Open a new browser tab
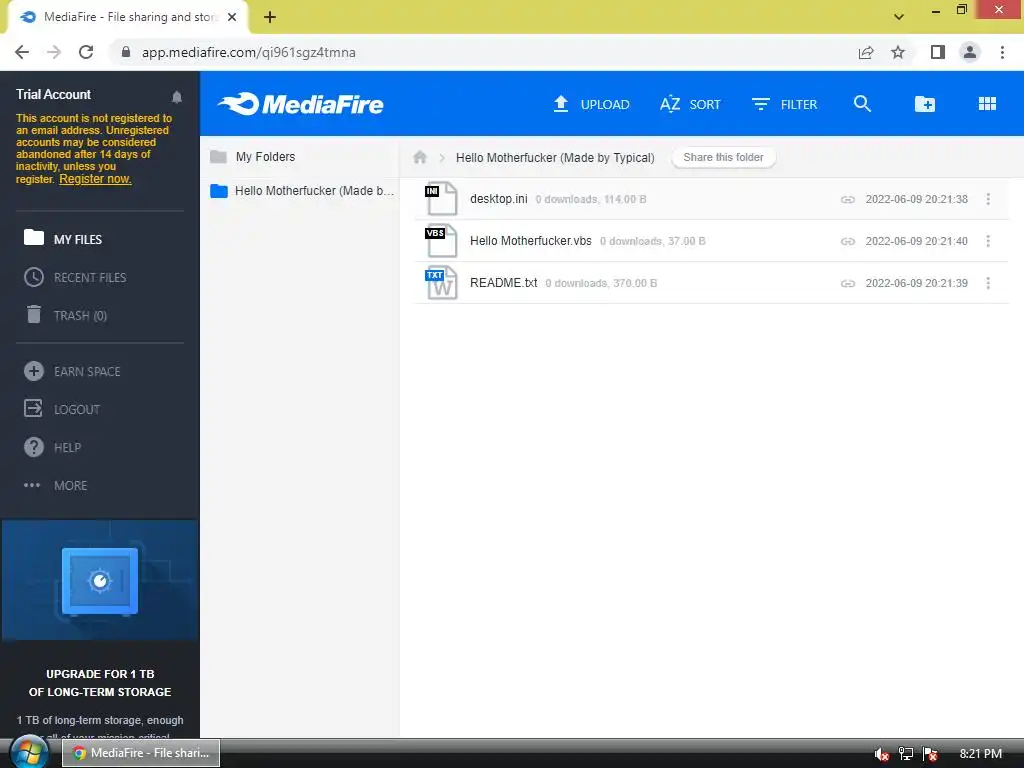This screenshot has height=768, width=1024. pyautogui.click(x=270, y=18)
